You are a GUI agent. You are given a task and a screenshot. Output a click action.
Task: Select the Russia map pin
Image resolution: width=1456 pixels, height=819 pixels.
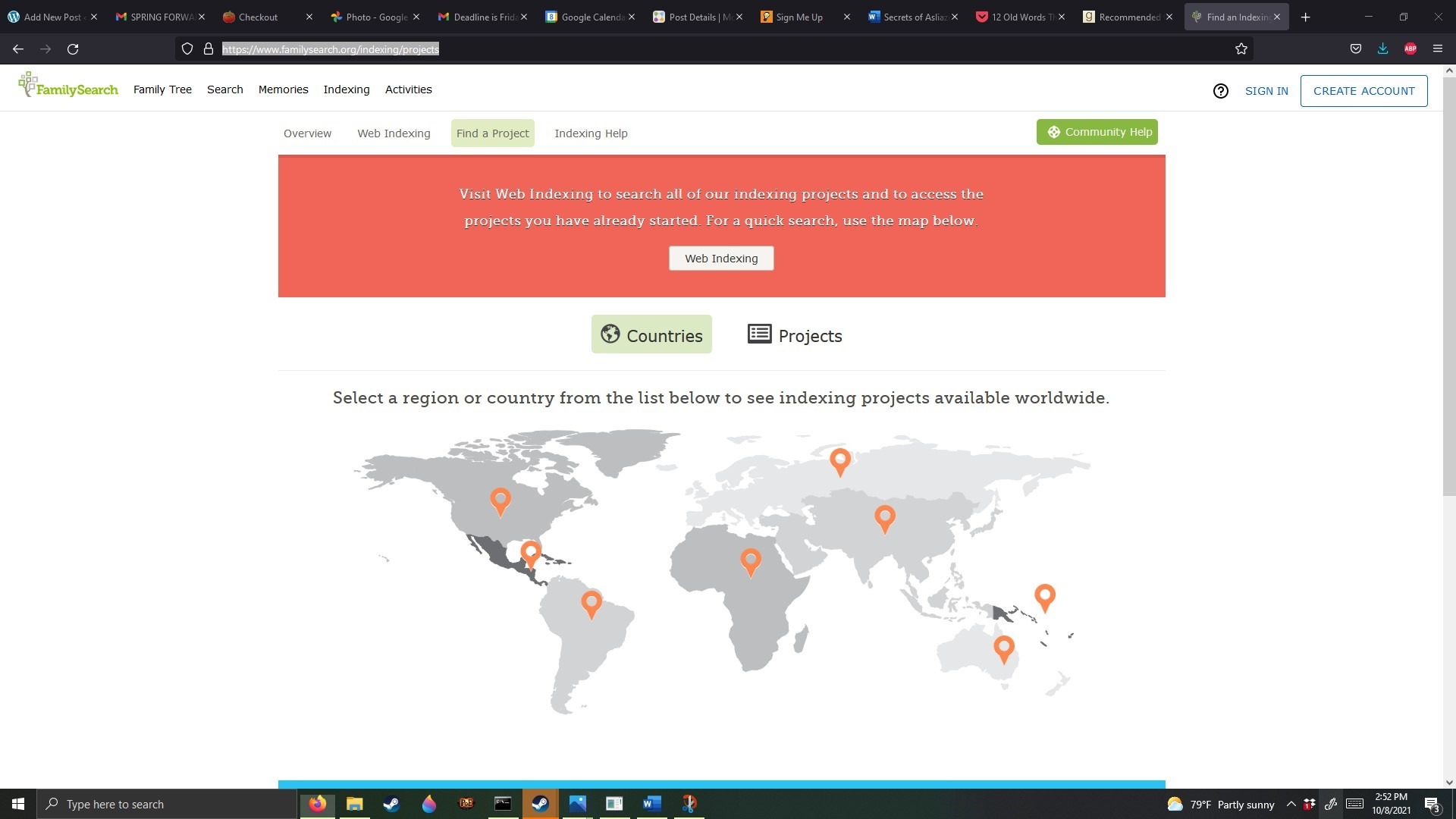839,461
